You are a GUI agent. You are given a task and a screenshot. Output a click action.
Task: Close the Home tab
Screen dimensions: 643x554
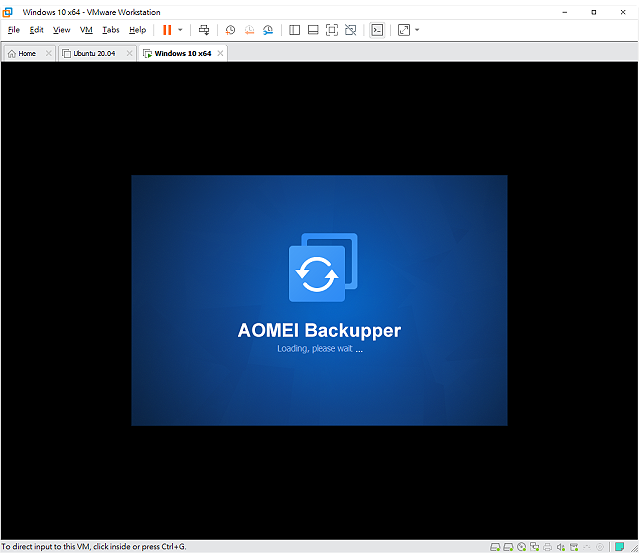[x=48, y=53]
